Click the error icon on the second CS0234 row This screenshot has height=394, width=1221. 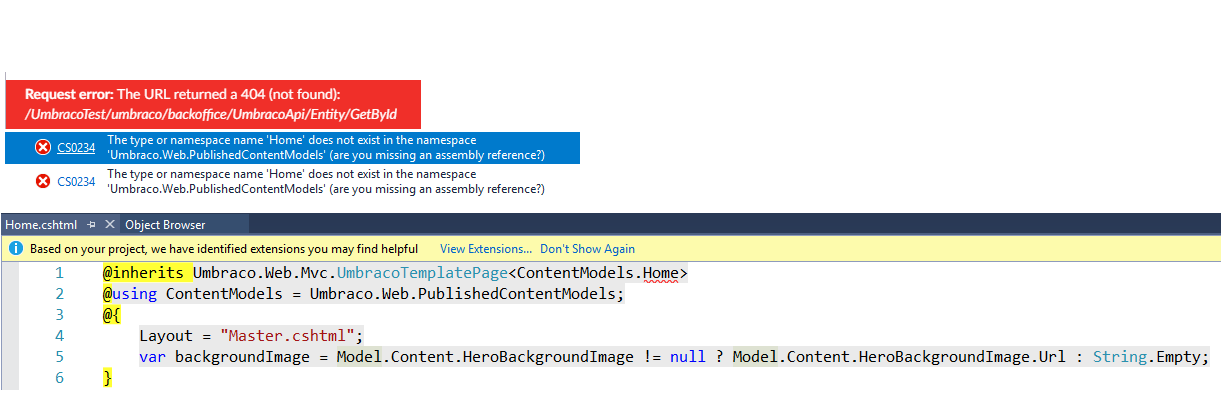coord(43,181)
